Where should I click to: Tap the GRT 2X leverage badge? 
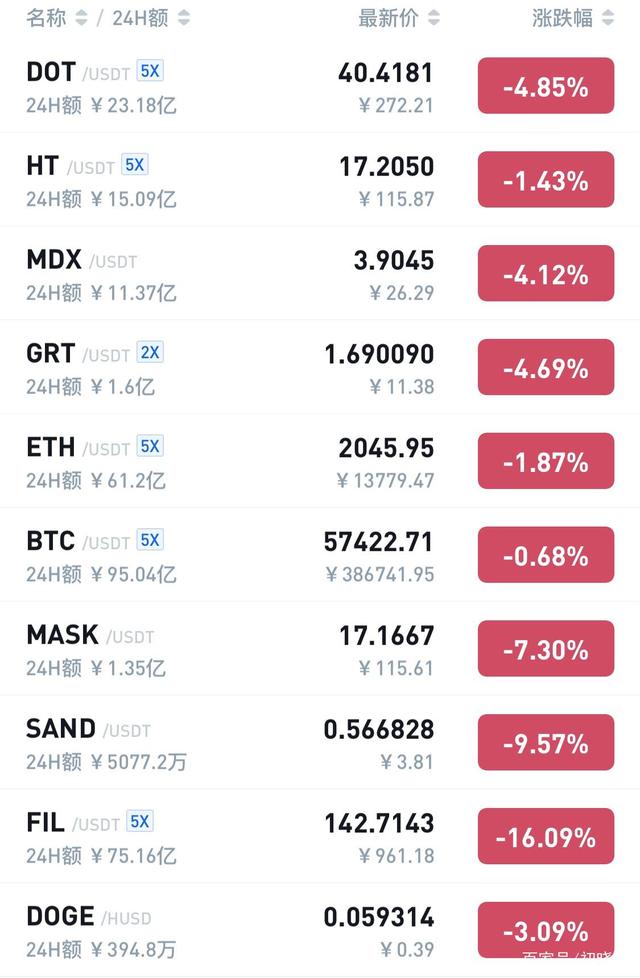pyautogui.click(x=150, y=352)
